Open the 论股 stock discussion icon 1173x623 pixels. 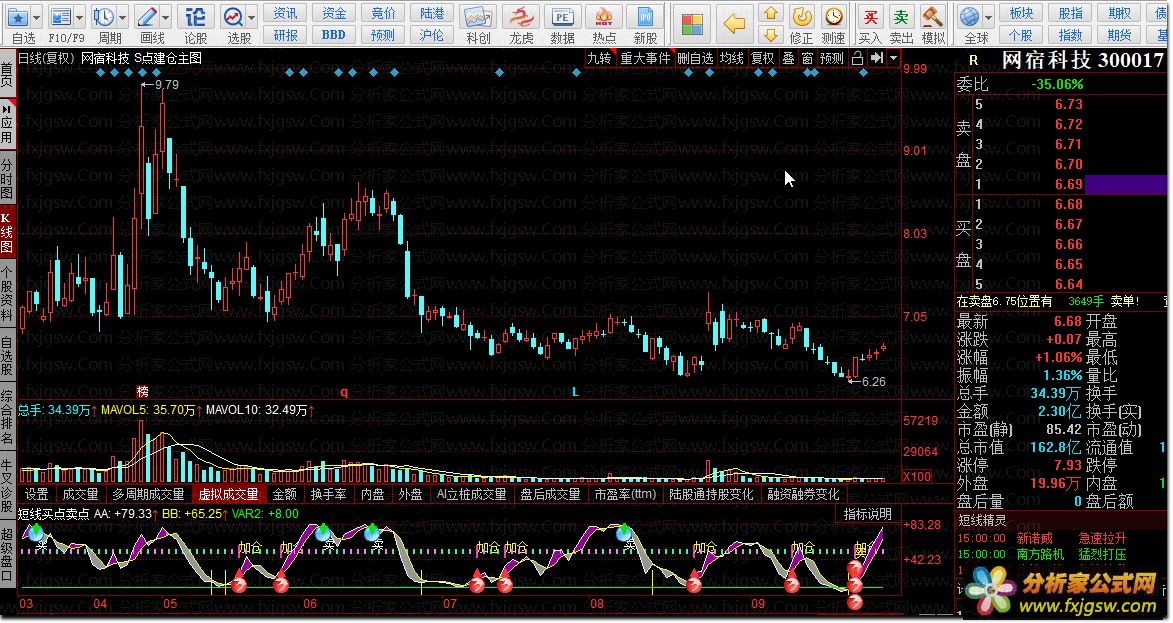[x=195, y=17]
